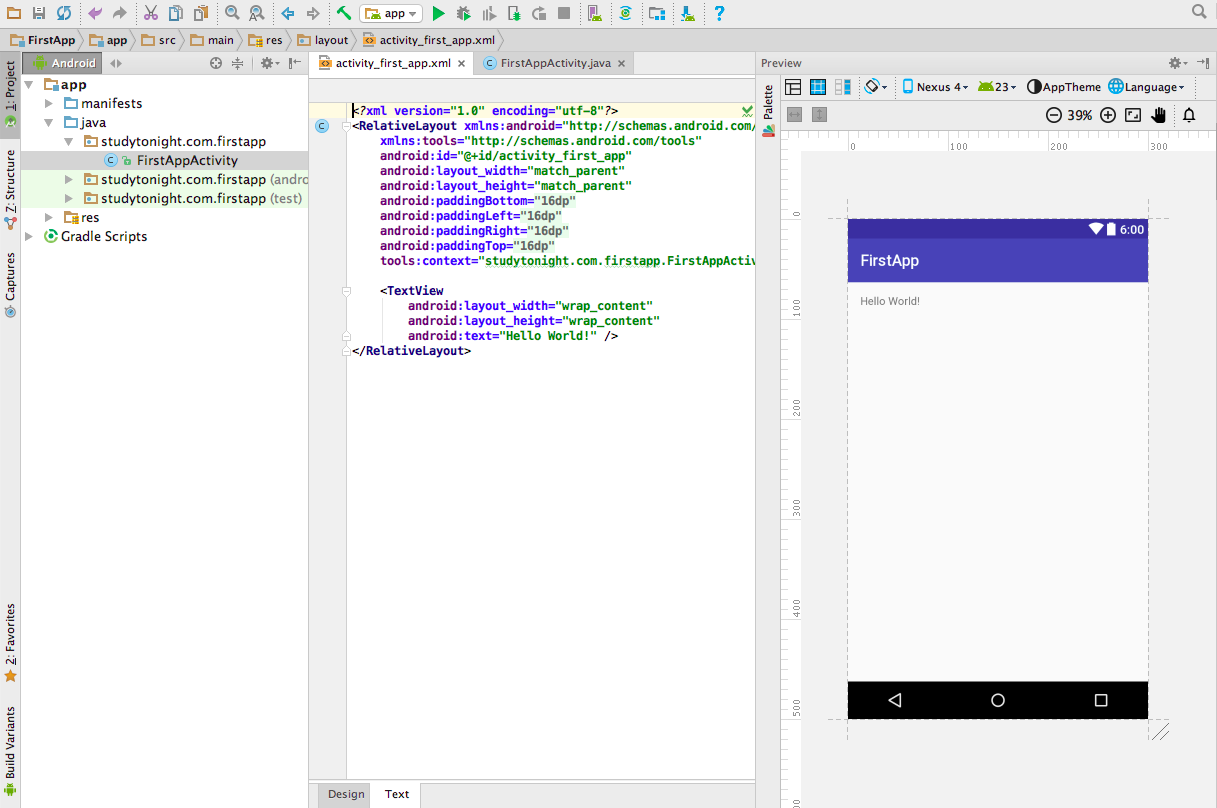Expand Gradle Scripts node
Screen dimensions: 1217x808
29,236
